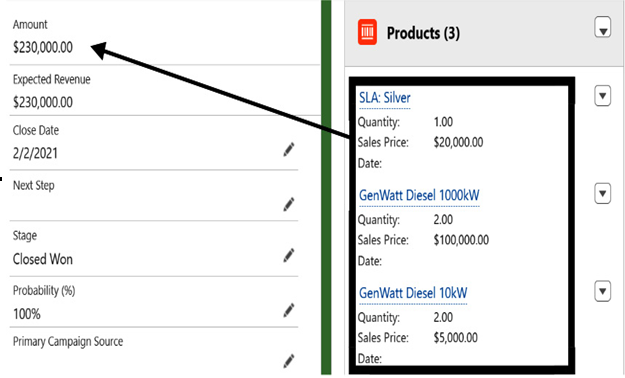Show GenWatt Diesel 10kW row actions dropdown
Image resolution: width=625 pixels, height=378 pixels.
(x=603, y=291)
